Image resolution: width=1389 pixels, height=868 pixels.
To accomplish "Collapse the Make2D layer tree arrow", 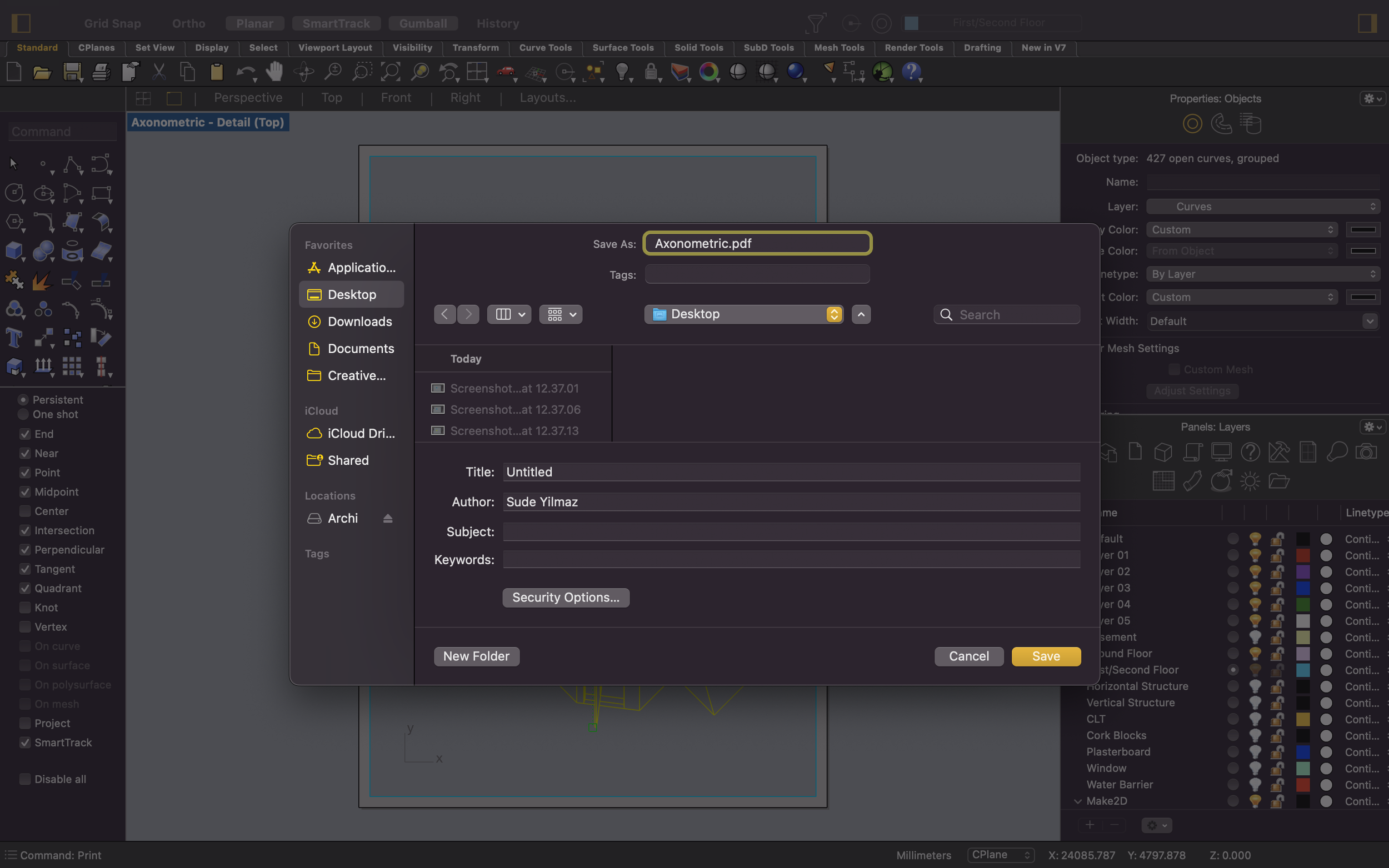I will click(x=1077, y=801).
